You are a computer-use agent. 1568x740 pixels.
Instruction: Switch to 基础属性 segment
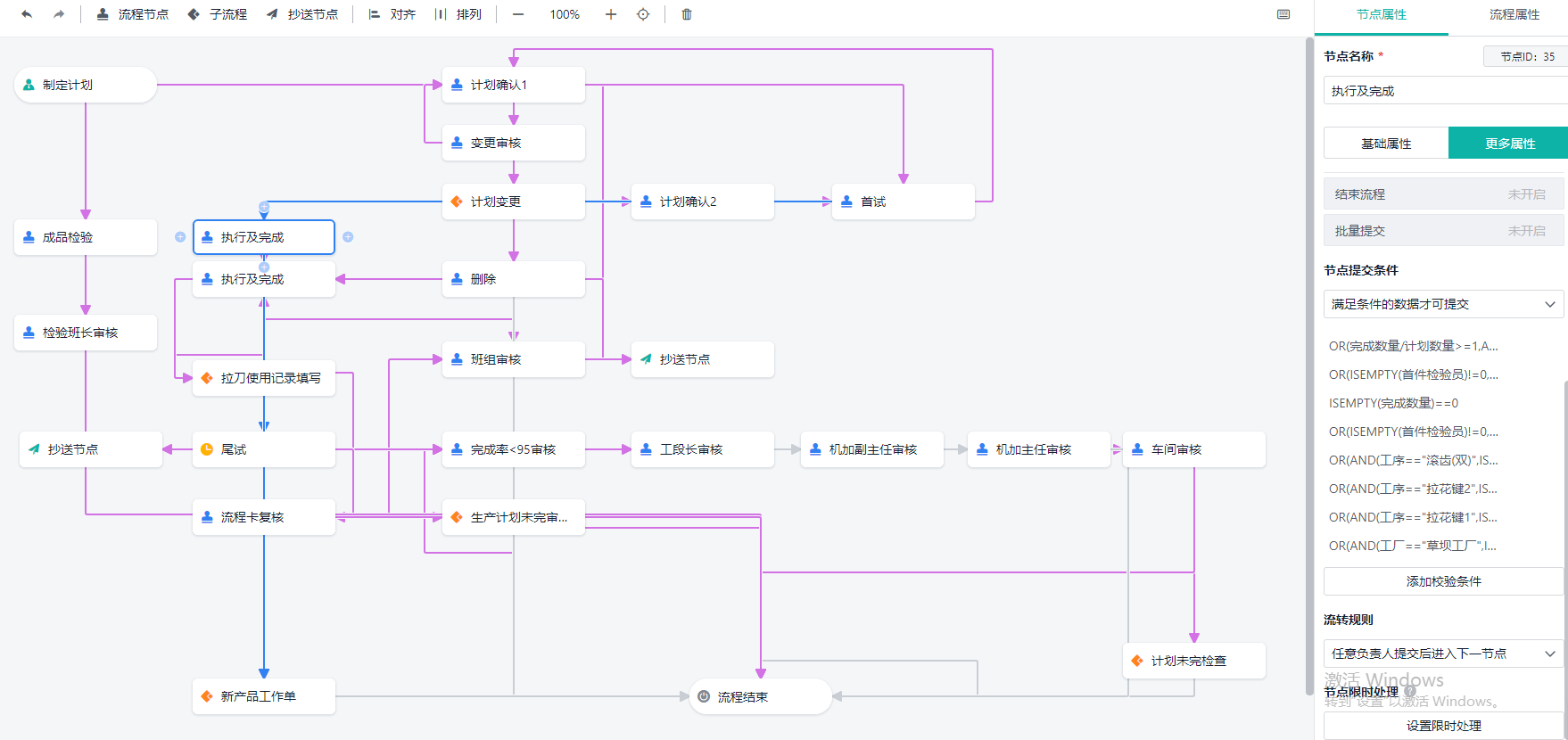[1386, 144]
